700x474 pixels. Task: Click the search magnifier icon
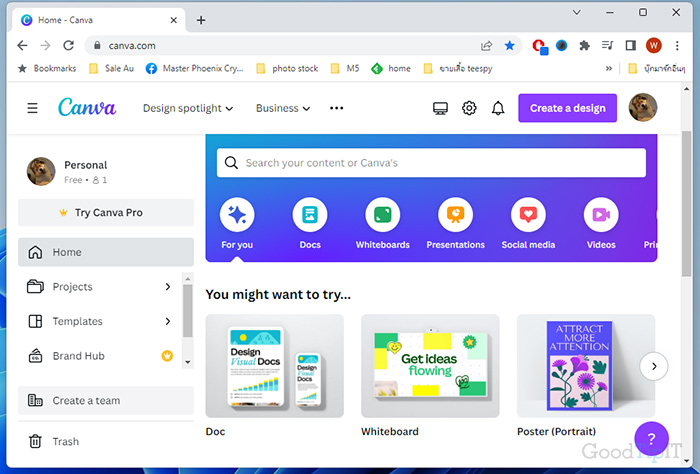click(x=231, y=163)
